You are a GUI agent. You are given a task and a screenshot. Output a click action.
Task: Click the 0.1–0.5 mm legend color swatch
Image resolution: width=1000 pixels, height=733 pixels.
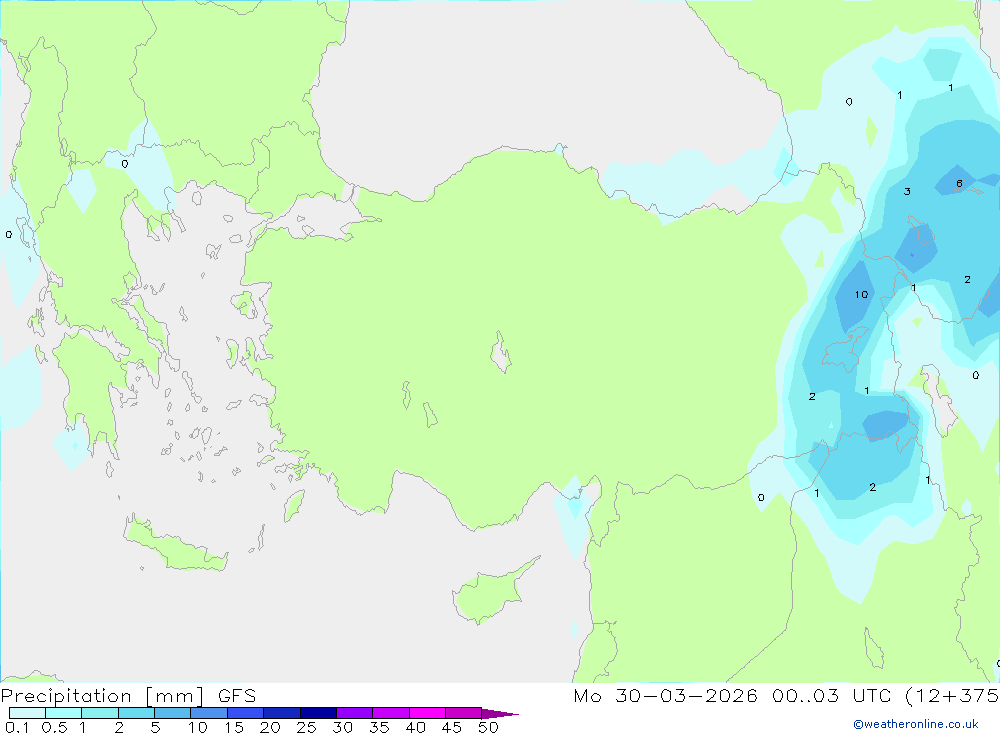(x=27, y=713)
